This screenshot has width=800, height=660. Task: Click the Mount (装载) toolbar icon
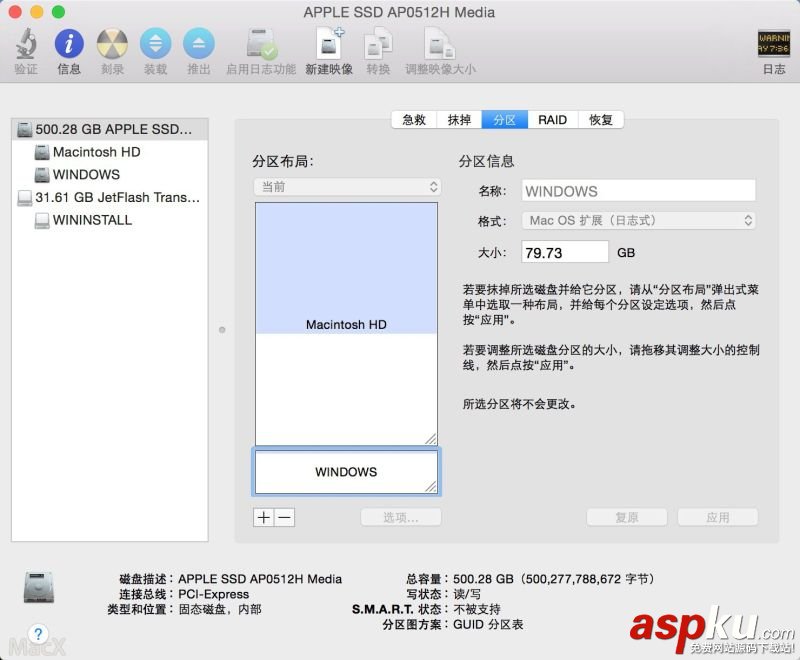pyautogui.click(x=156, y=44)
